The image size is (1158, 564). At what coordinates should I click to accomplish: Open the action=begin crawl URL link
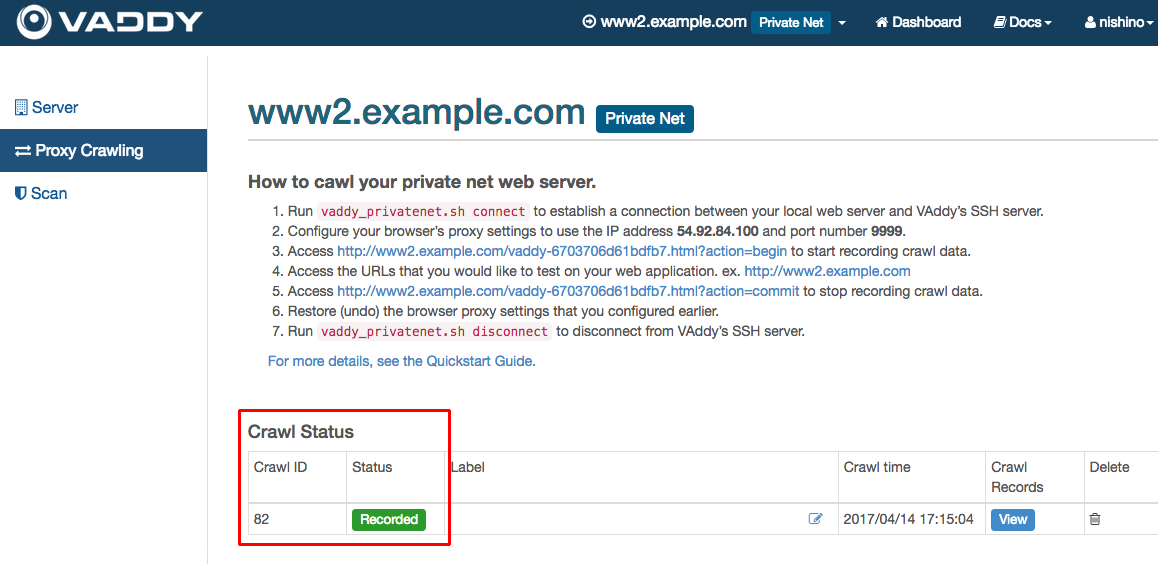pos(562,251)
